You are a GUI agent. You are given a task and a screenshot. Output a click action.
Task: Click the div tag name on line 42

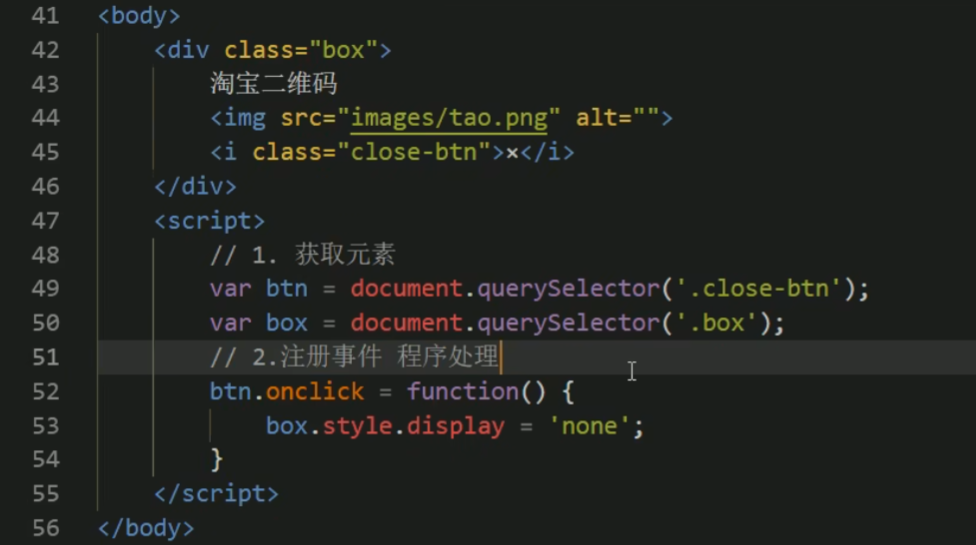188,50
